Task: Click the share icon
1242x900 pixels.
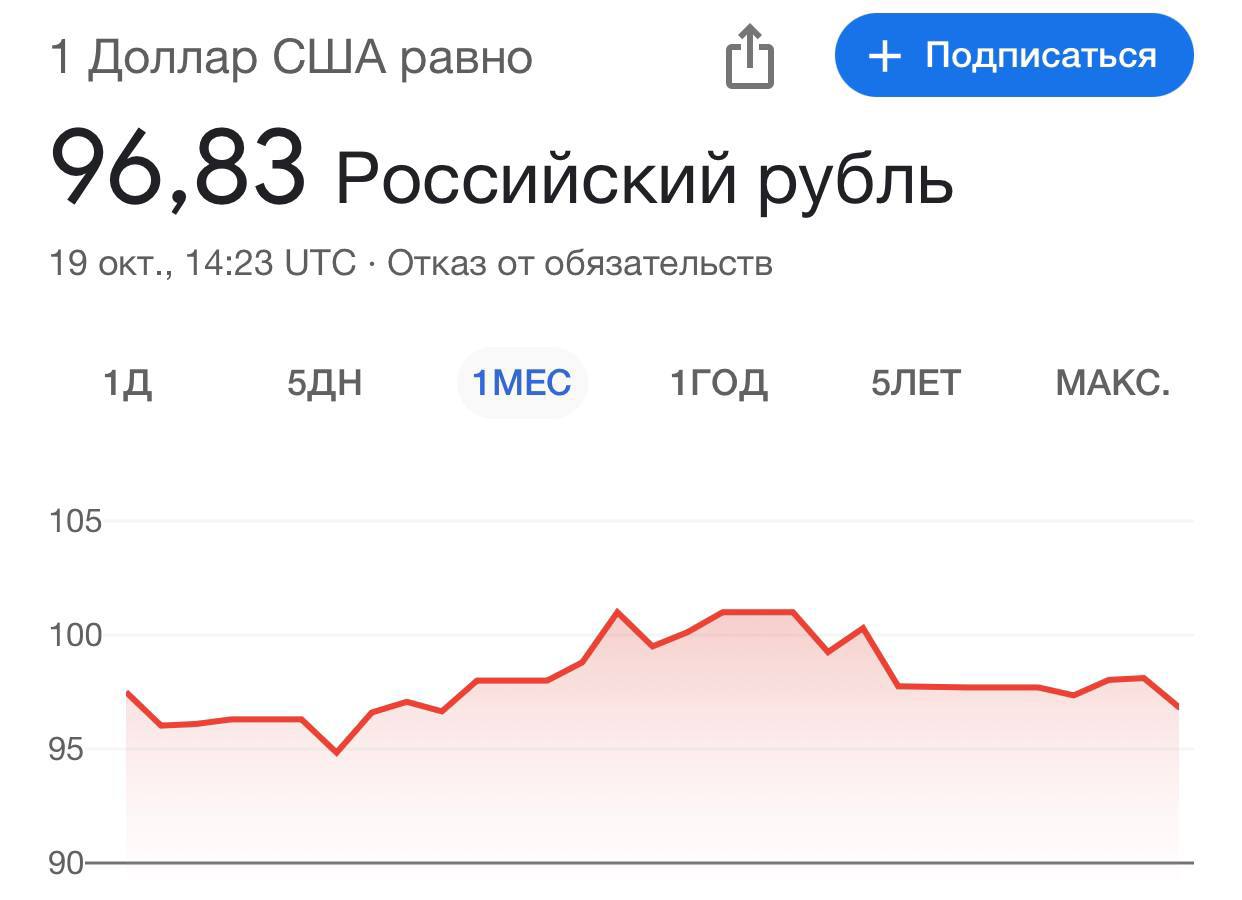Action: [749, 57]
